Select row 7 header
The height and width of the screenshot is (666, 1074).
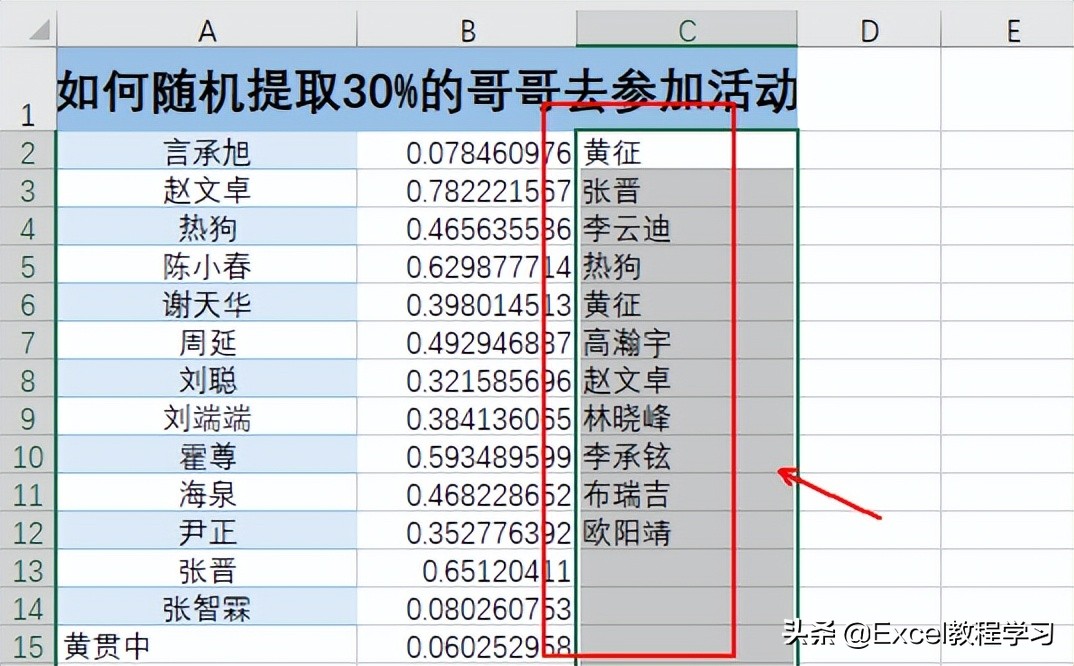coord(27,342)
